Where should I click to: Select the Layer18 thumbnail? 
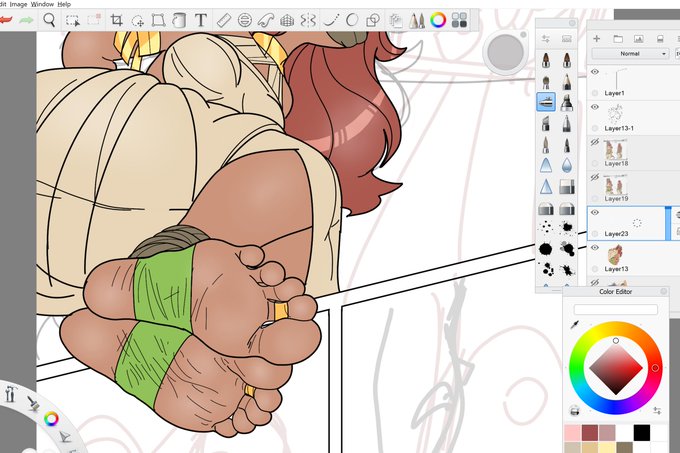[x=615, y=150]
